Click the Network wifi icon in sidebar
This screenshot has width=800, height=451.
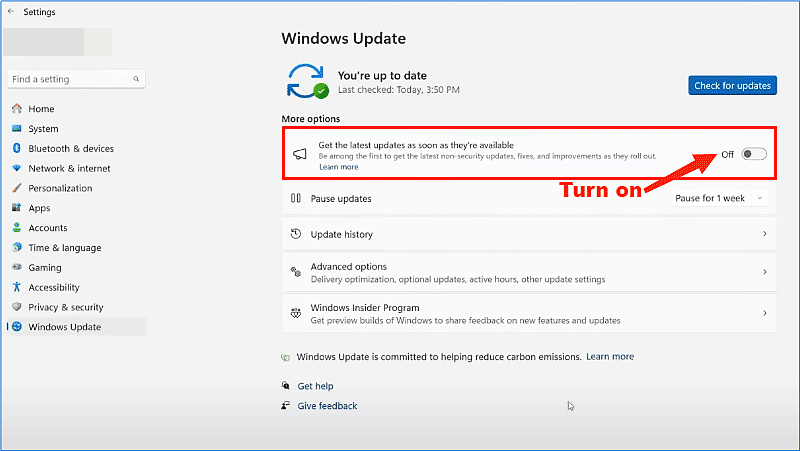point(17,168)
